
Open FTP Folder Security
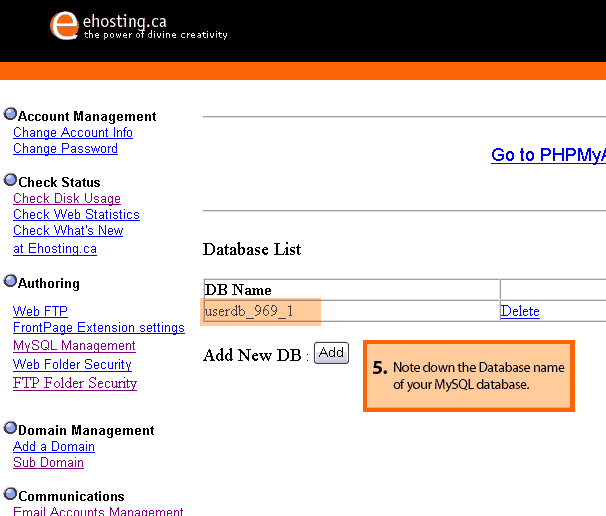75,383
